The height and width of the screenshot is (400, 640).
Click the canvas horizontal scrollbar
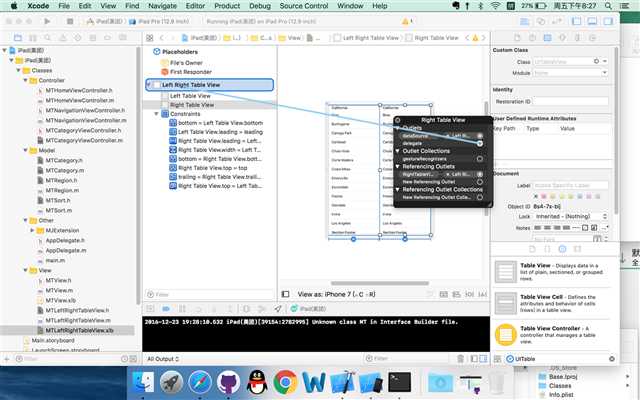coord(380,283)
